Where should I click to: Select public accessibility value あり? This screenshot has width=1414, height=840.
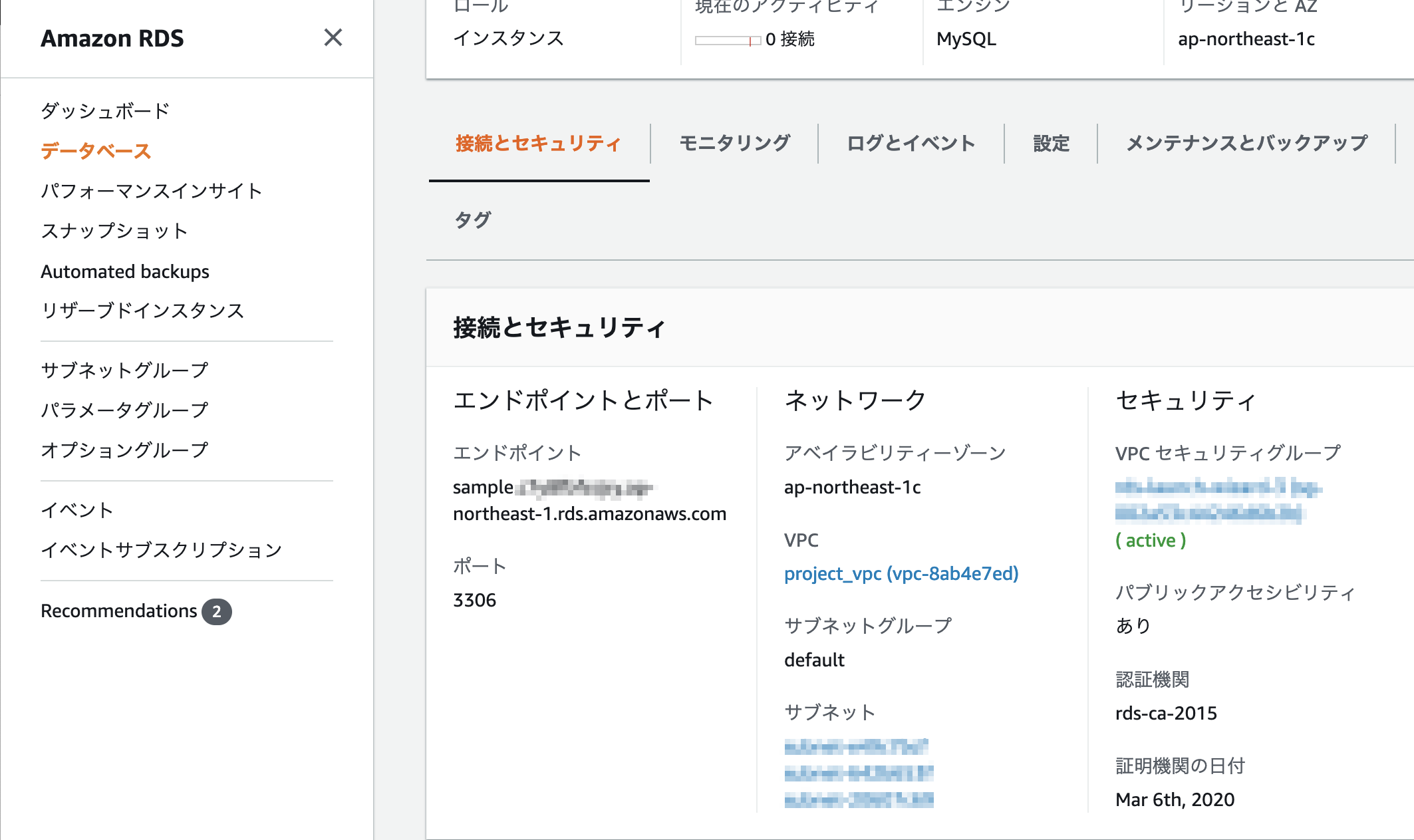coord(1133,626)
